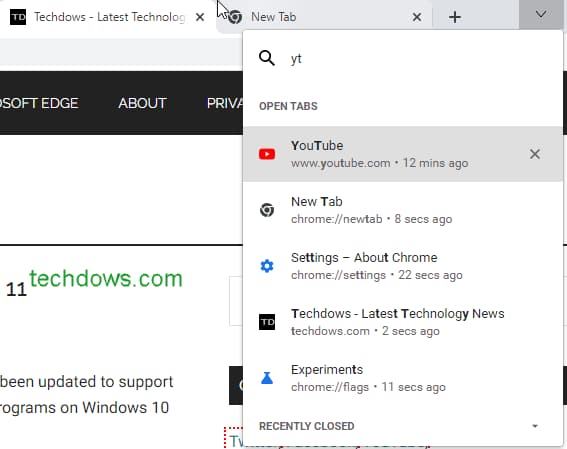The height and width of the screenshot is (449, 567).
Task: Click the blue settings gear icon
Action: pyautogui.click(x=267, y=266)
